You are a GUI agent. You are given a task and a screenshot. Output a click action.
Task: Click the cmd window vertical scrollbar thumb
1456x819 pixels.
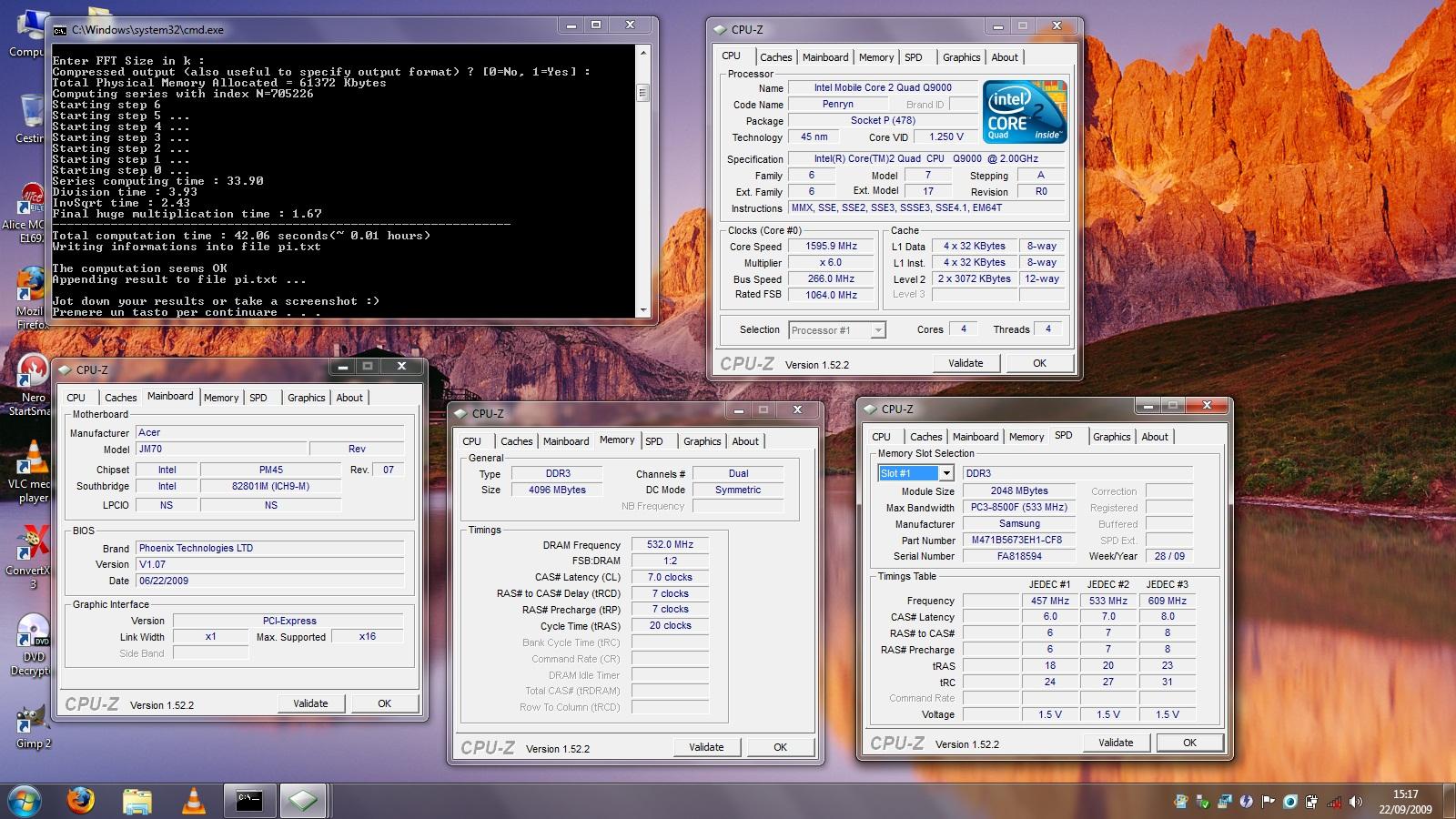point(642,94)
